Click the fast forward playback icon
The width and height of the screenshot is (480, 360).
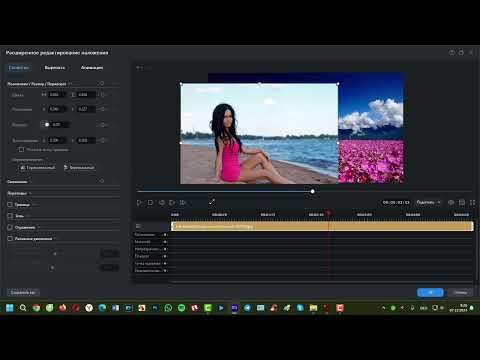coord(183,203)
